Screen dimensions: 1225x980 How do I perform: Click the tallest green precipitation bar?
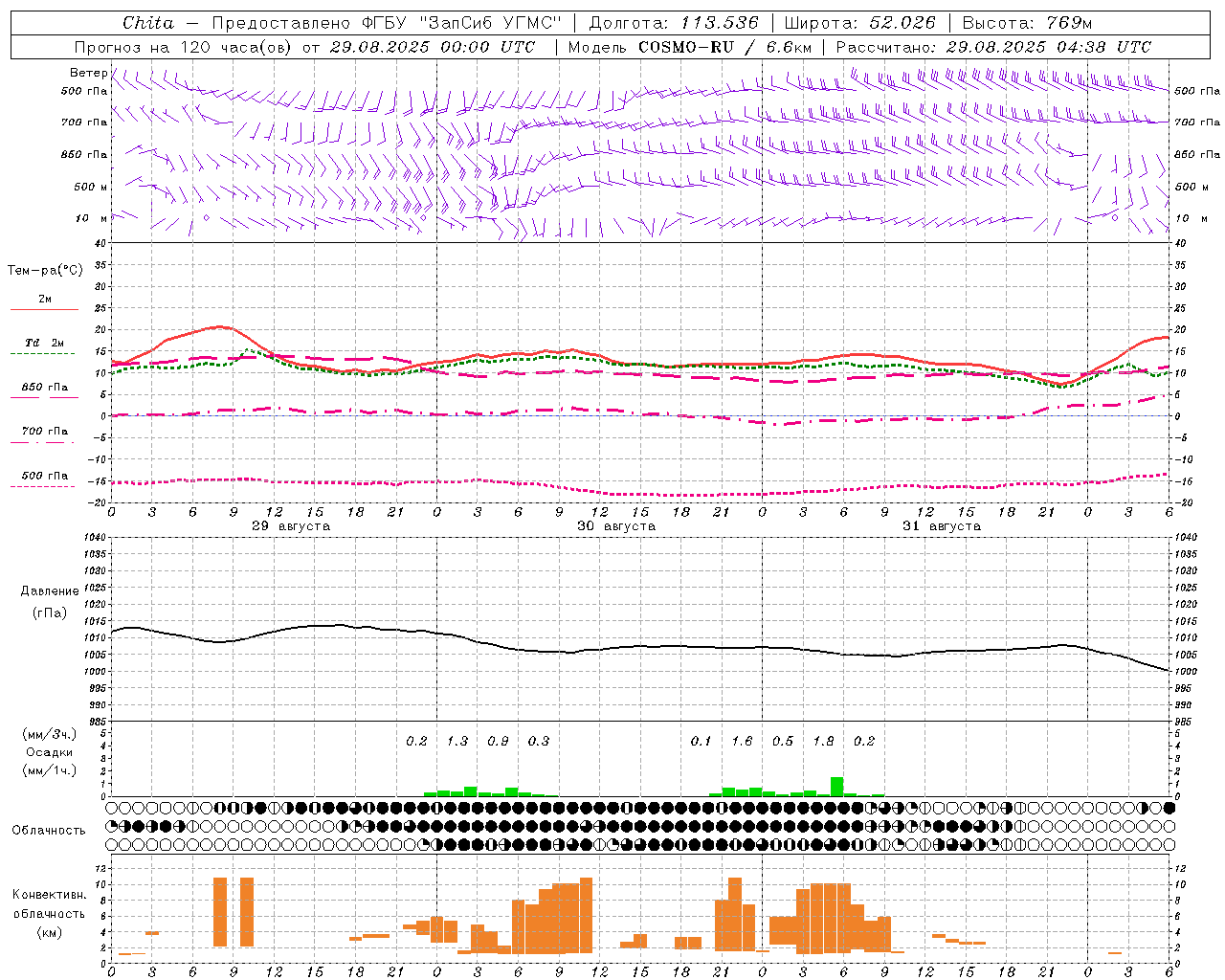[837, 787]
